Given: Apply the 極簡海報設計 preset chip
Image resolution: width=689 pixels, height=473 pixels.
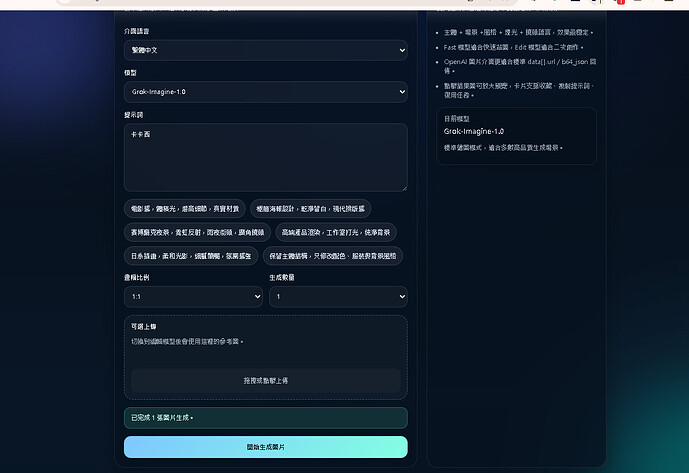Looking at the screenshot, I should coord(310,209).
